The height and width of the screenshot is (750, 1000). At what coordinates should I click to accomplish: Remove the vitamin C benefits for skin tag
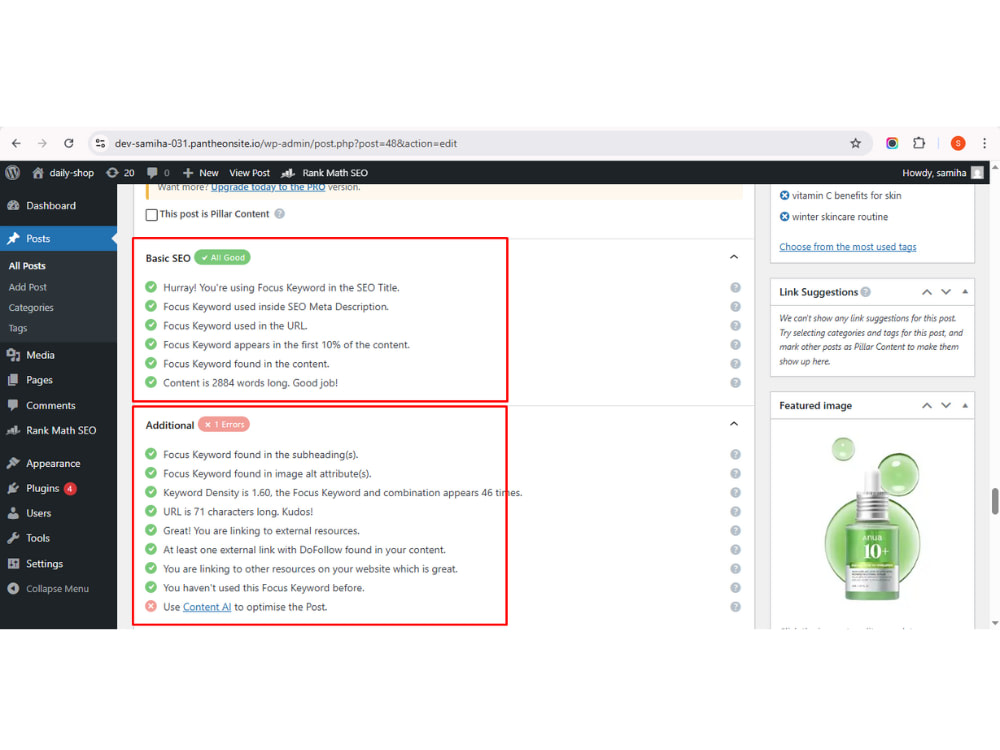(784, 195)
